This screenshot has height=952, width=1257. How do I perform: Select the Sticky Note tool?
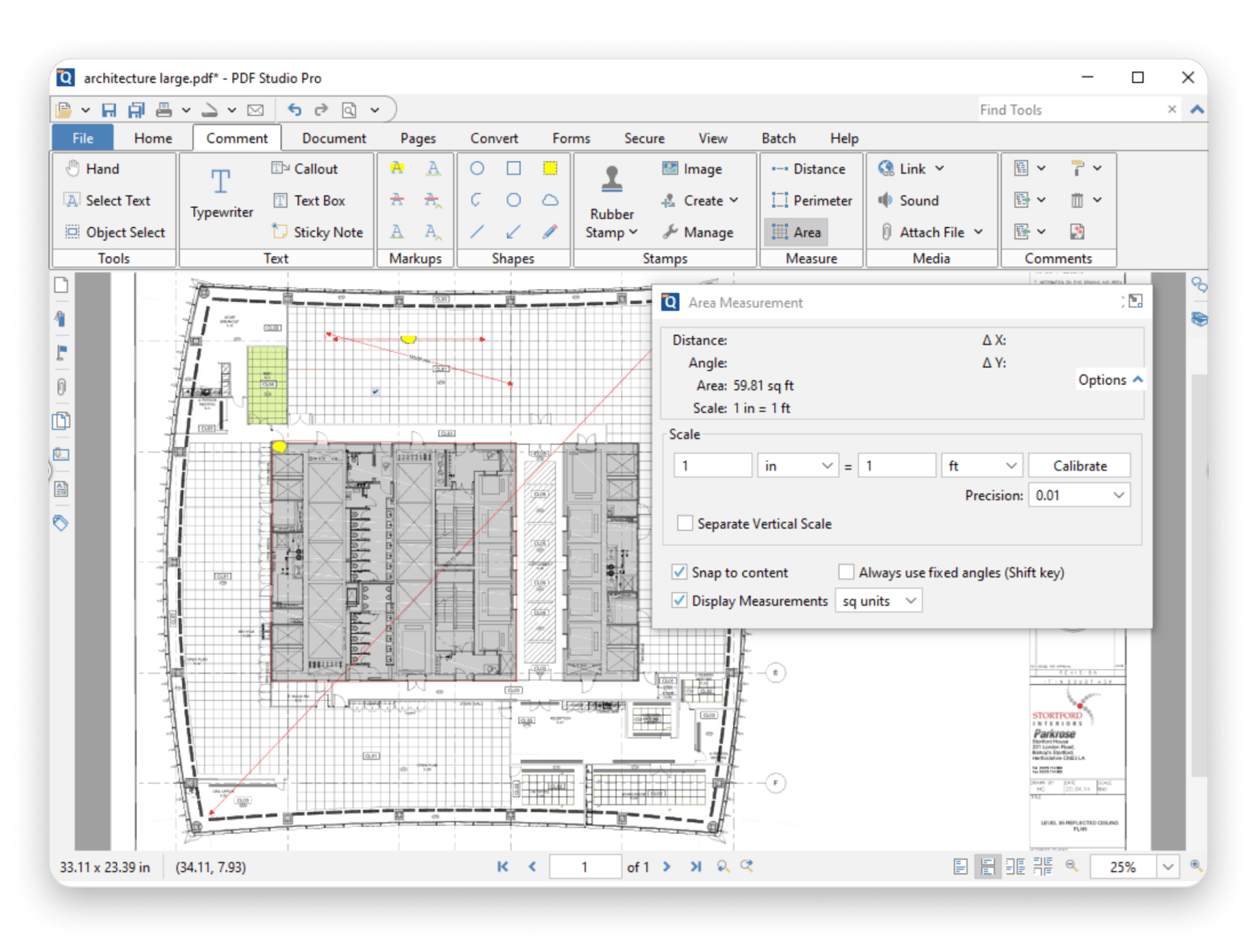[x=318, y=232]
